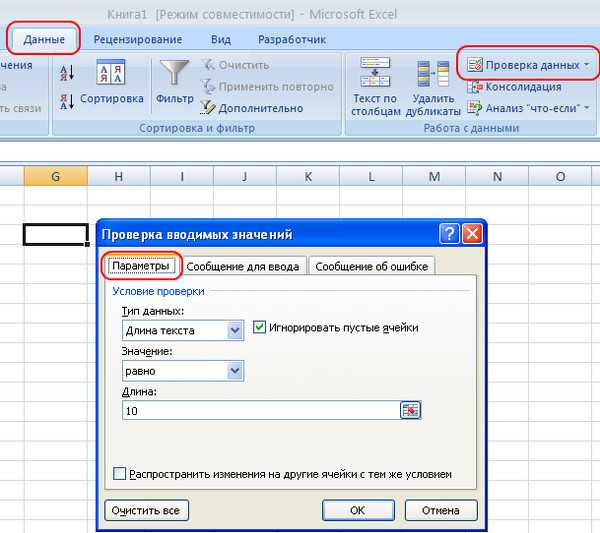Screen dimensions: 600x533
Task: Expand Проверка данных dropdown arrow
Action: click(587, 65)
